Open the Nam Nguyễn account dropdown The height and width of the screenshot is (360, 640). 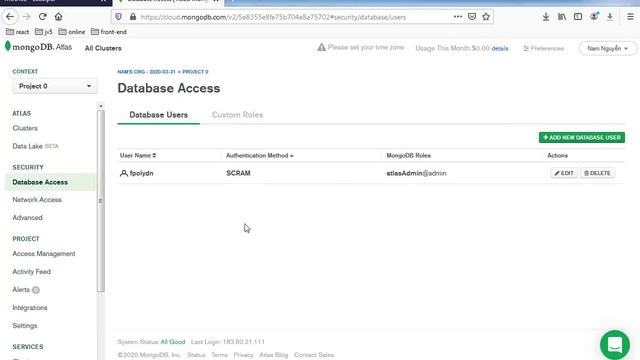[607, 48]
